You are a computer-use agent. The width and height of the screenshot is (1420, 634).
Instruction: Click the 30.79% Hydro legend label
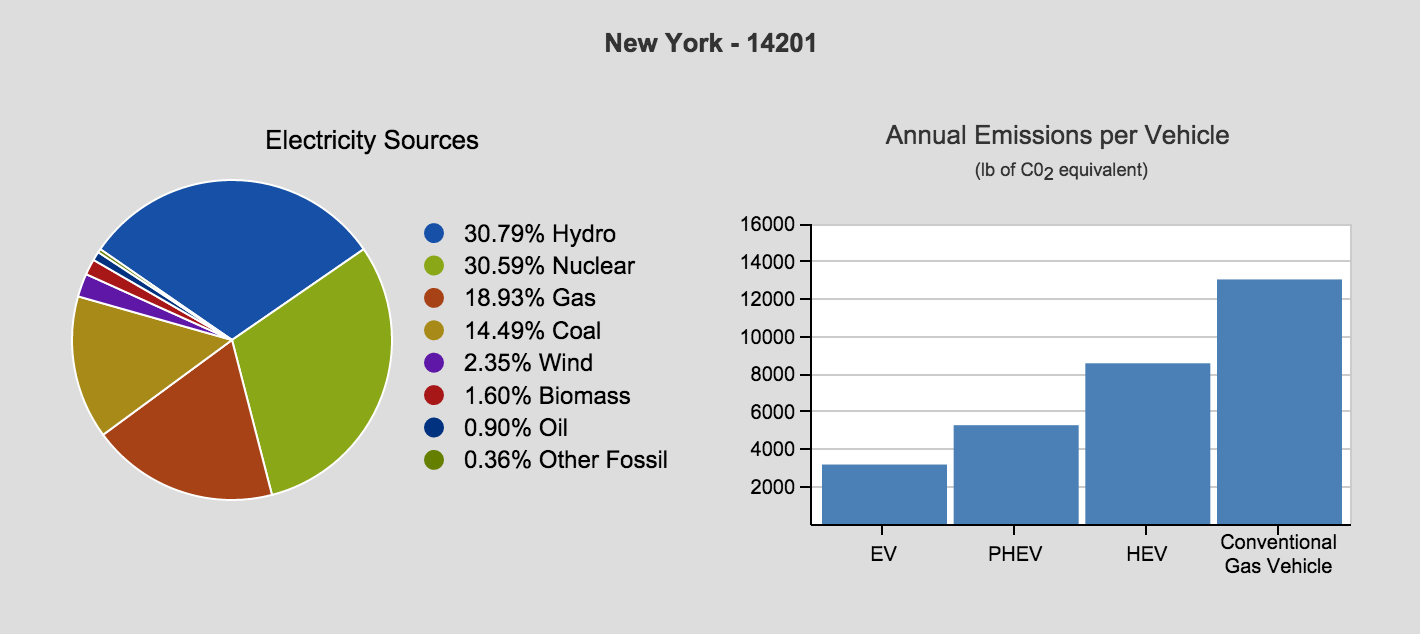point(540,234)
